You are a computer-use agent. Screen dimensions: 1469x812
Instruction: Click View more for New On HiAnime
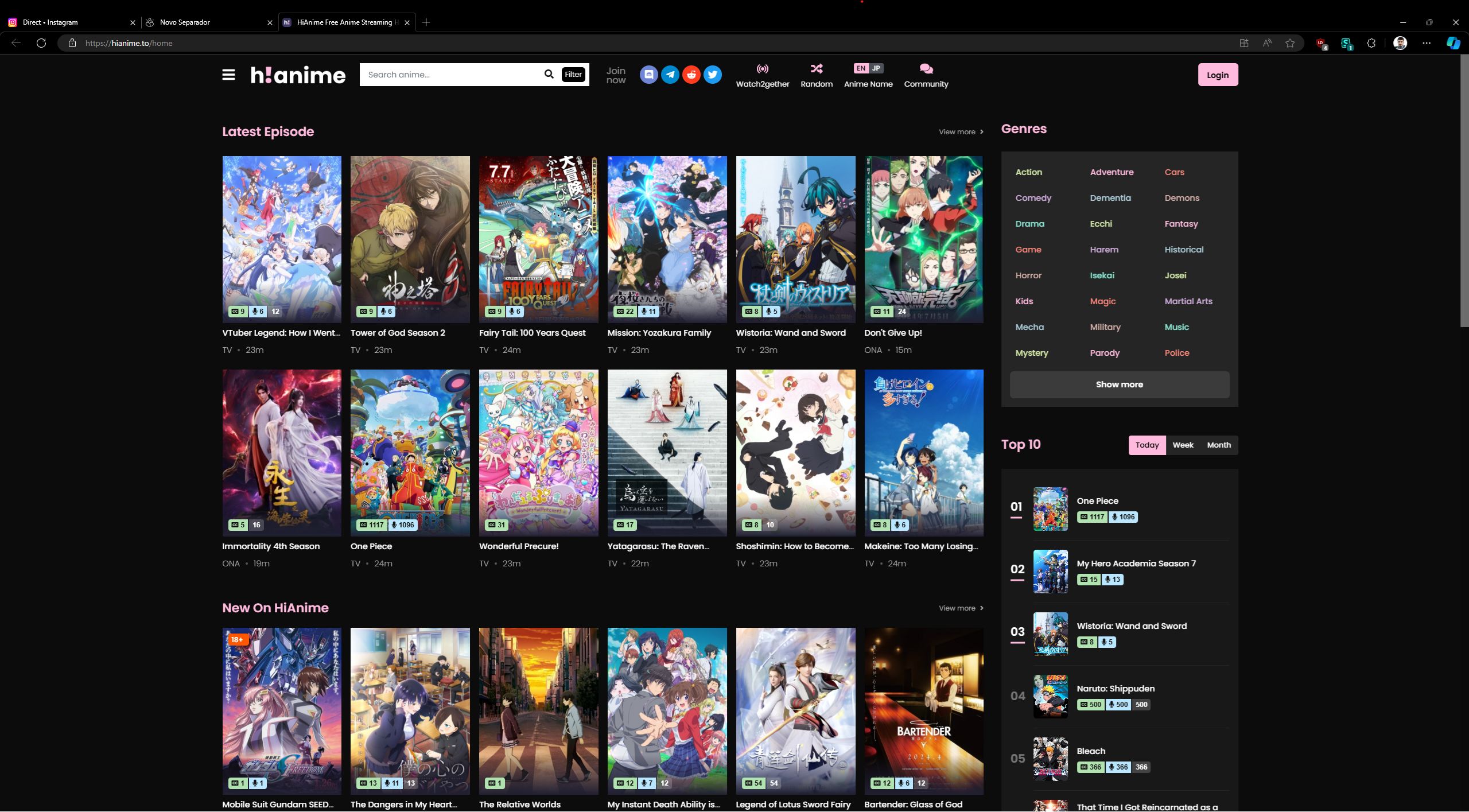click(961, 608)
